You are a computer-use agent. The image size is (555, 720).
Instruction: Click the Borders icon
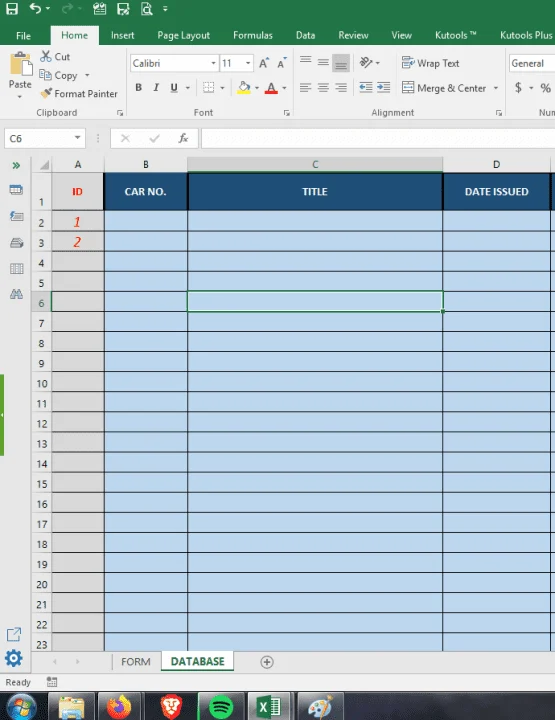coord(208,87)
